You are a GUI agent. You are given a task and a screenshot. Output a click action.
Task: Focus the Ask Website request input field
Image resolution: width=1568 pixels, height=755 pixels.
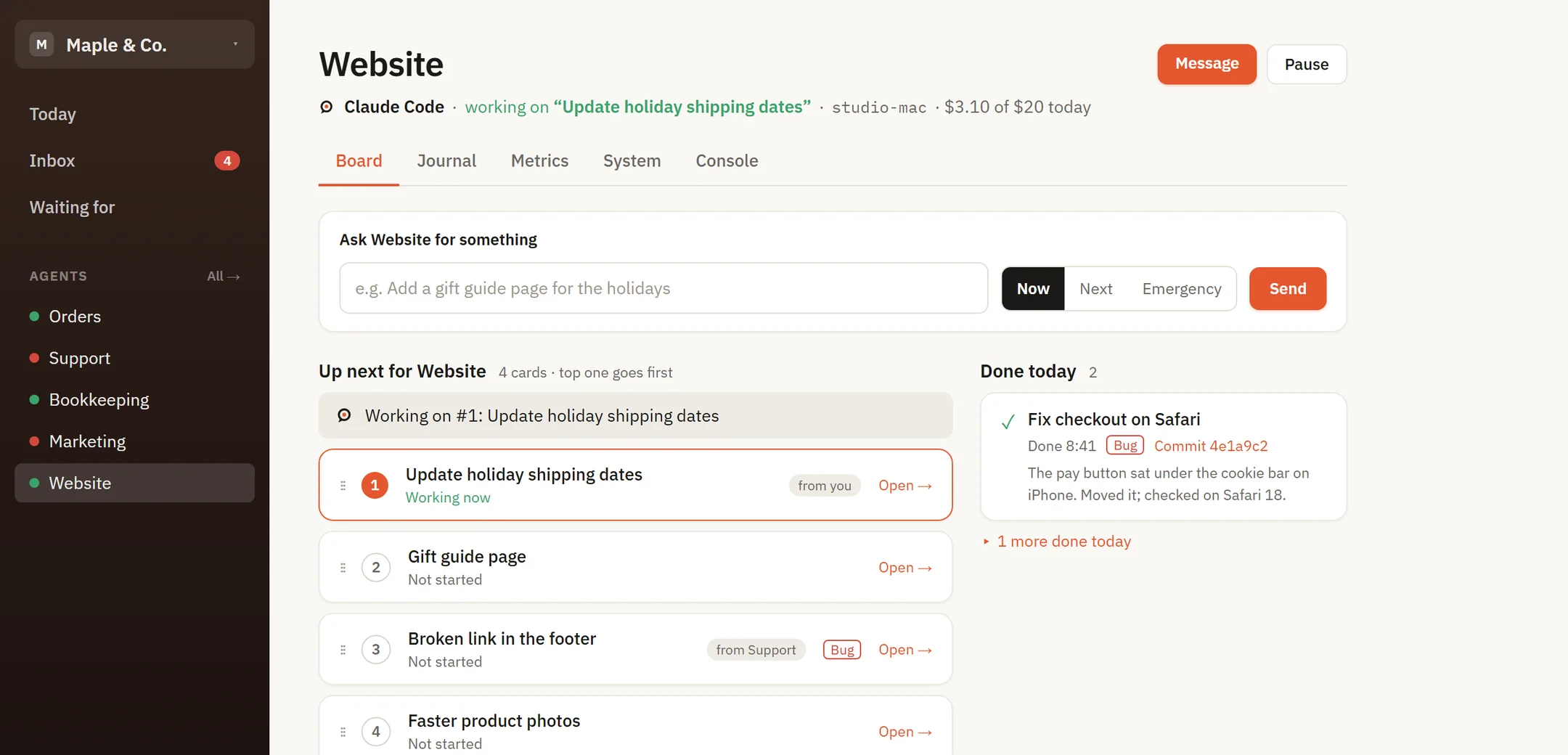coord(663,288)
